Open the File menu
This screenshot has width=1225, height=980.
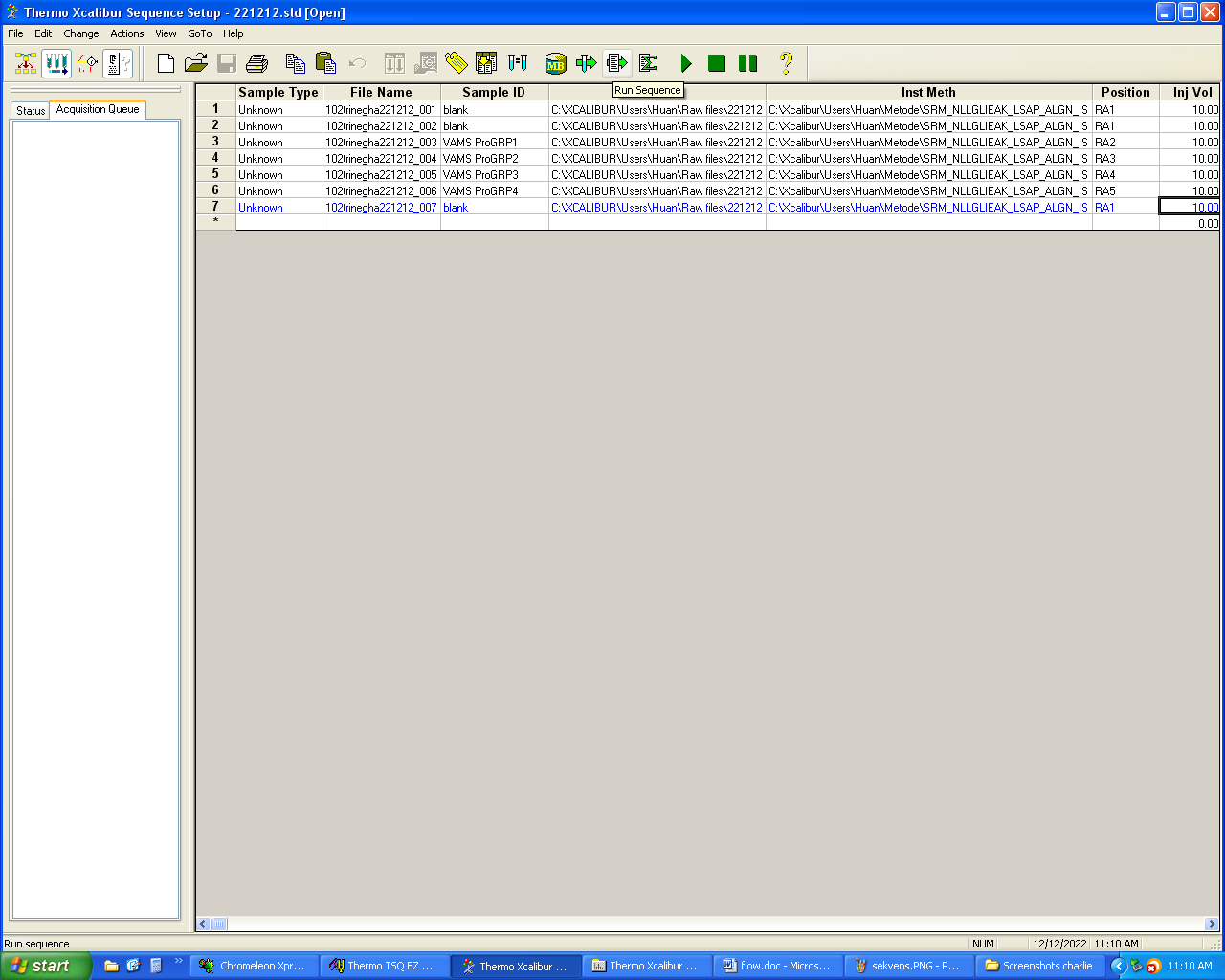15,33
